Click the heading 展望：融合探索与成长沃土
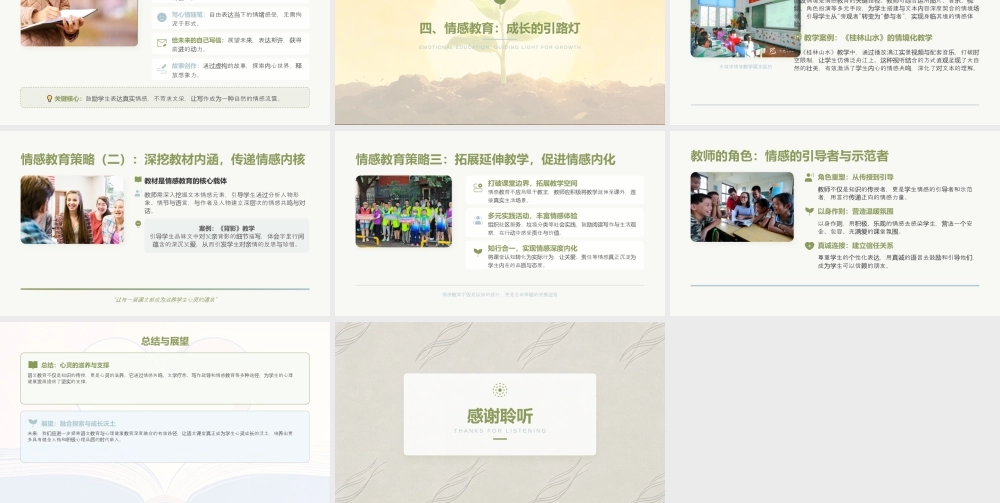 [78, 423]
